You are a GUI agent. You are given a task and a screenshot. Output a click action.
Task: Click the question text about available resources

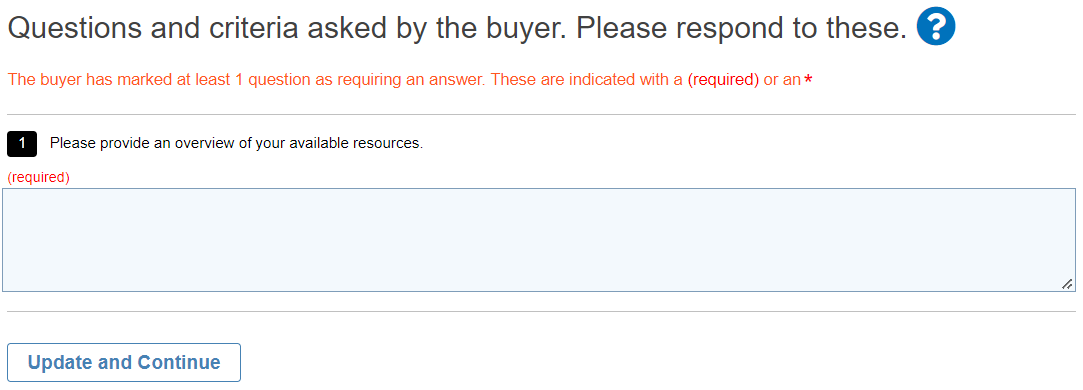tap(236, 144)
